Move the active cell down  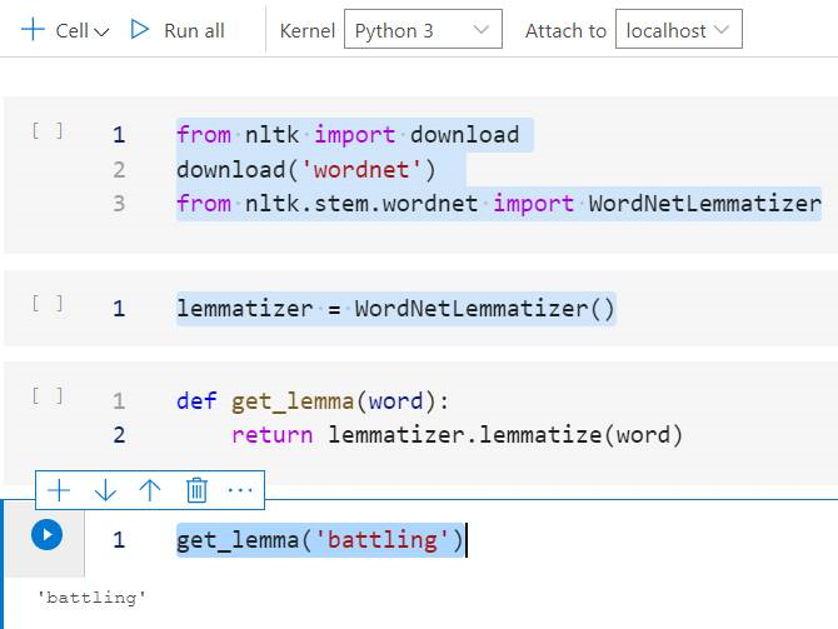coord(105,490)
